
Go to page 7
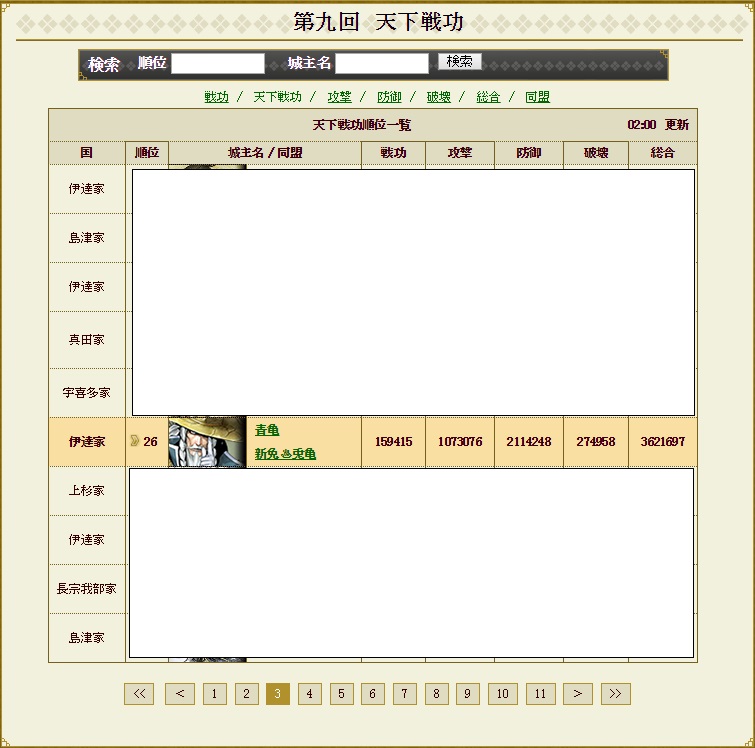[x=404, y=694]
